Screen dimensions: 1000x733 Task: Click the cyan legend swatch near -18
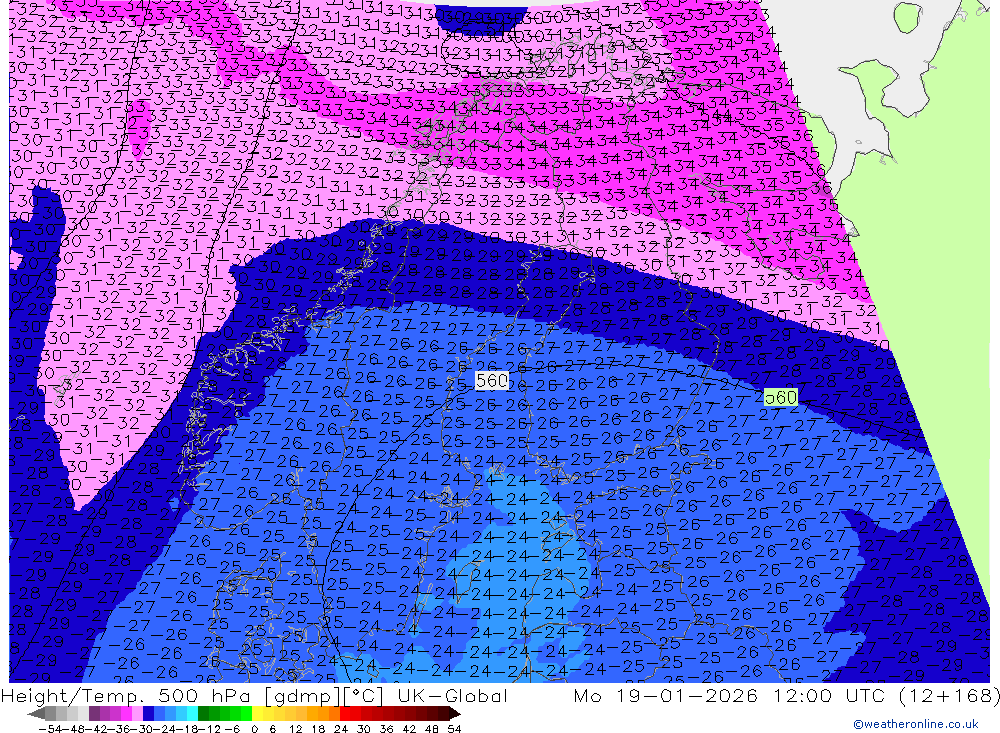click(x=191, y=714)
